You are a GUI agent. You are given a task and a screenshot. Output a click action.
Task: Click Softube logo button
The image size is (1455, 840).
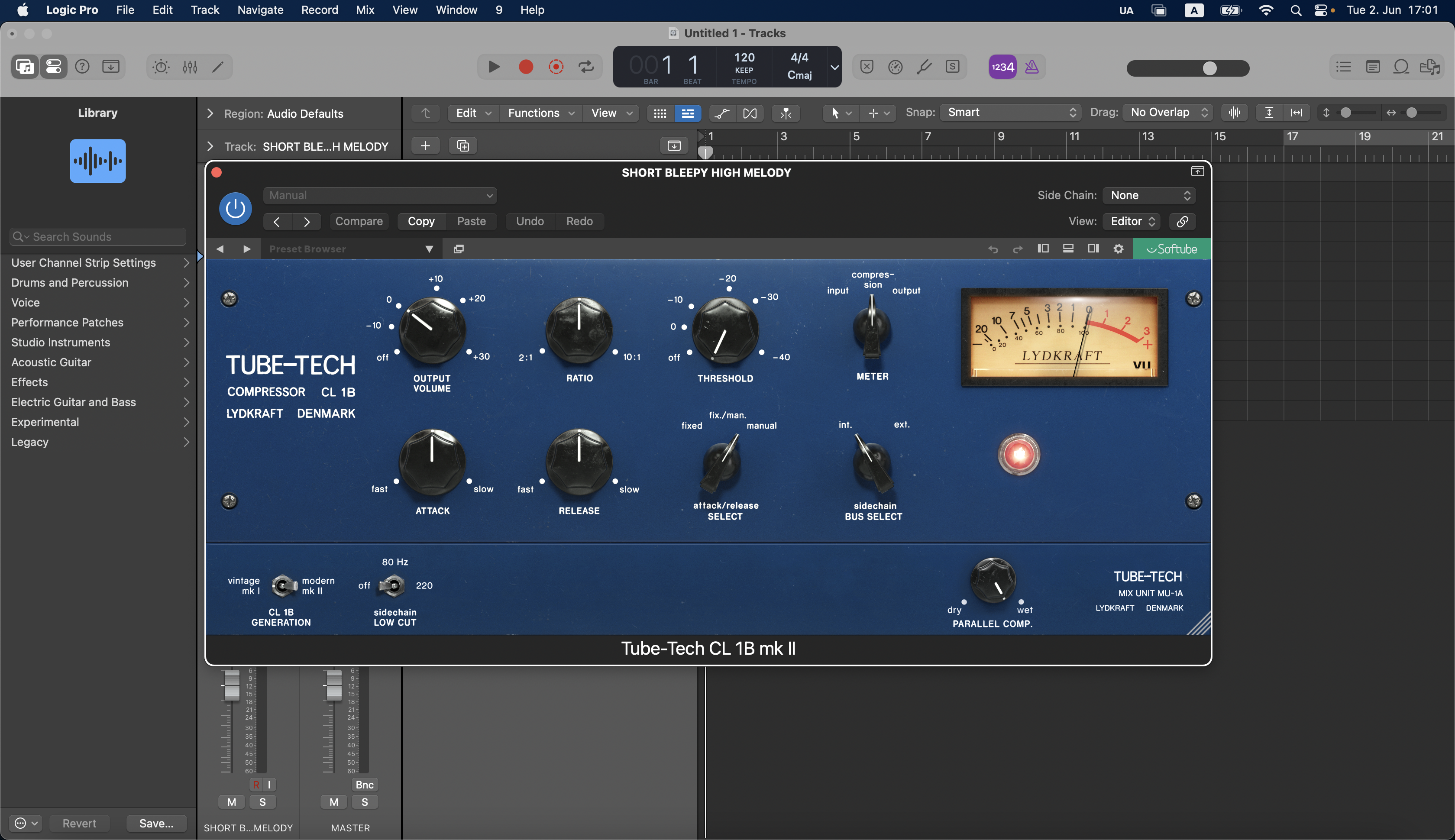pos(1171,249)
